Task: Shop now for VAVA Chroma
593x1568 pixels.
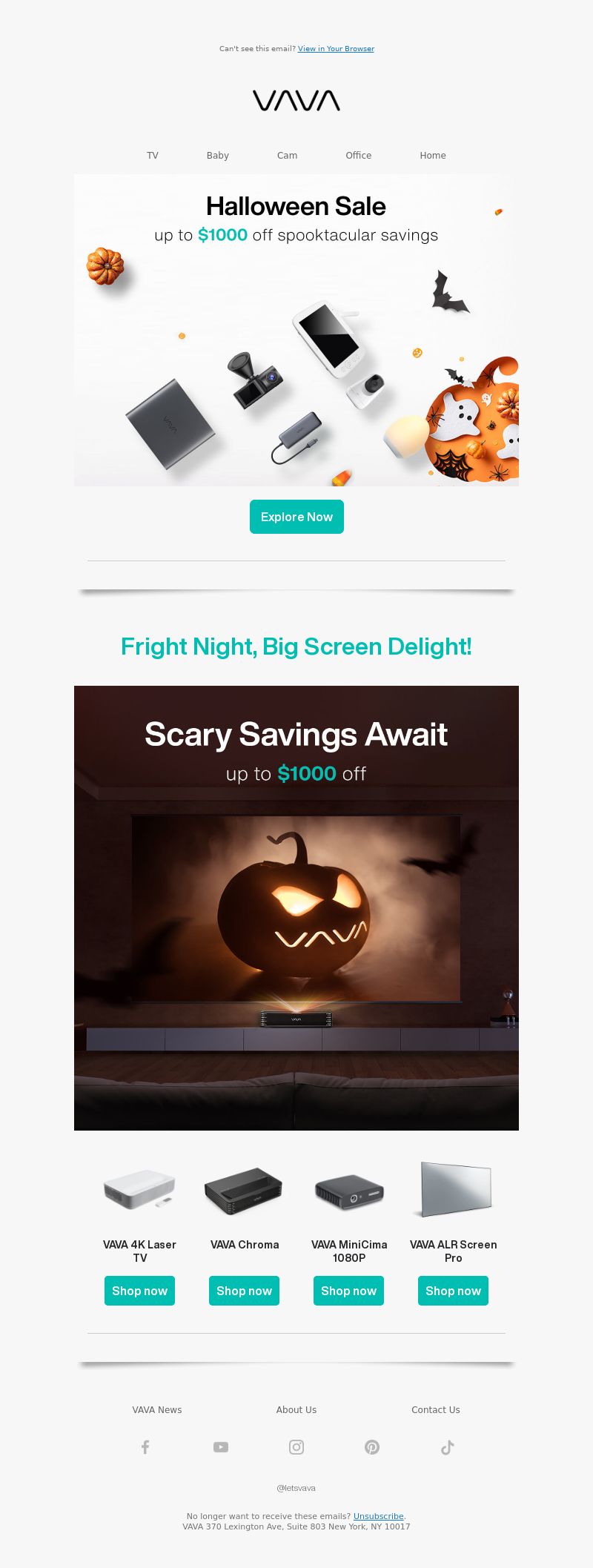Action: (x=244, y=1291)
